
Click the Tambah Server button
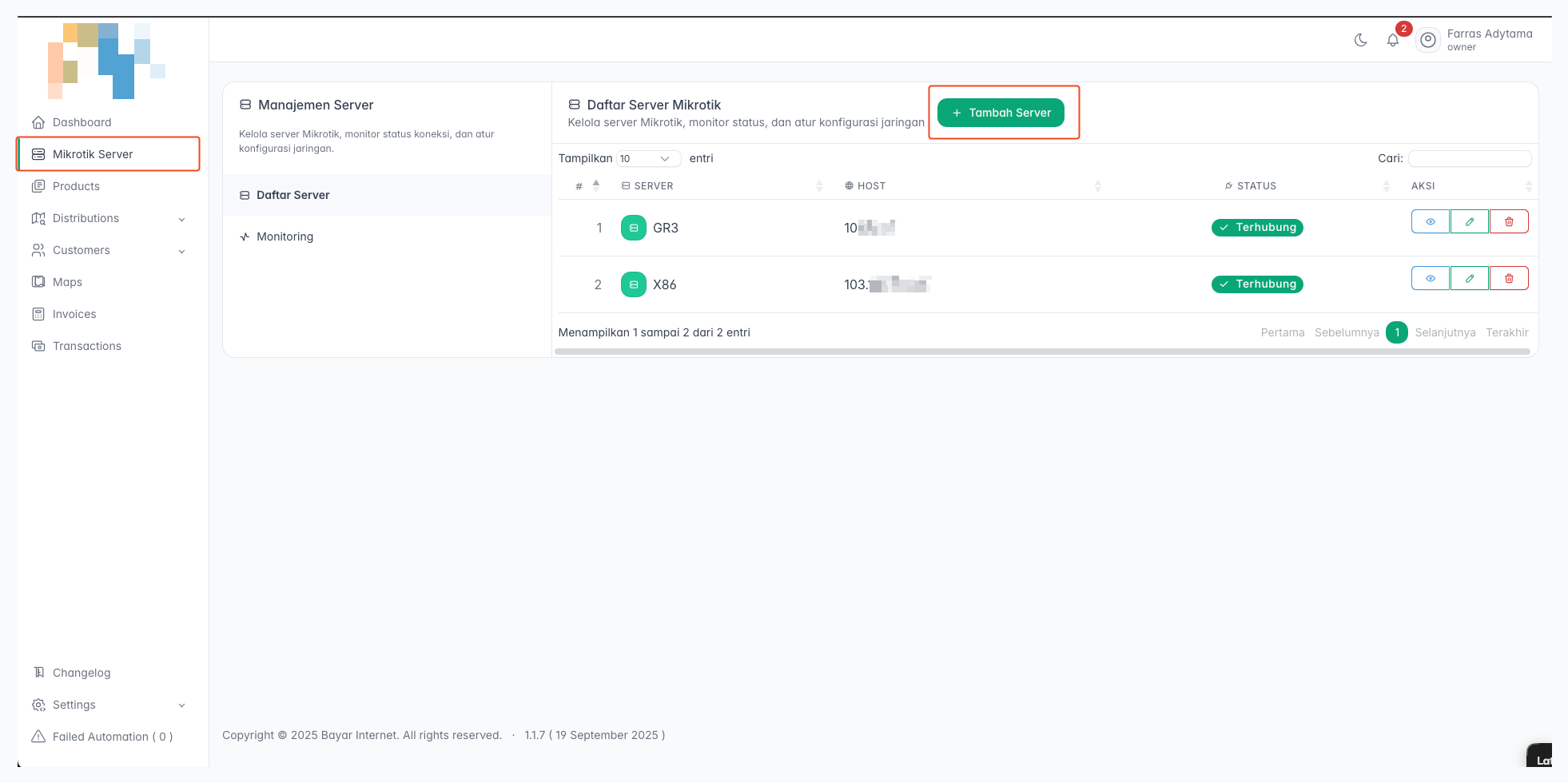pos(1001,113)
